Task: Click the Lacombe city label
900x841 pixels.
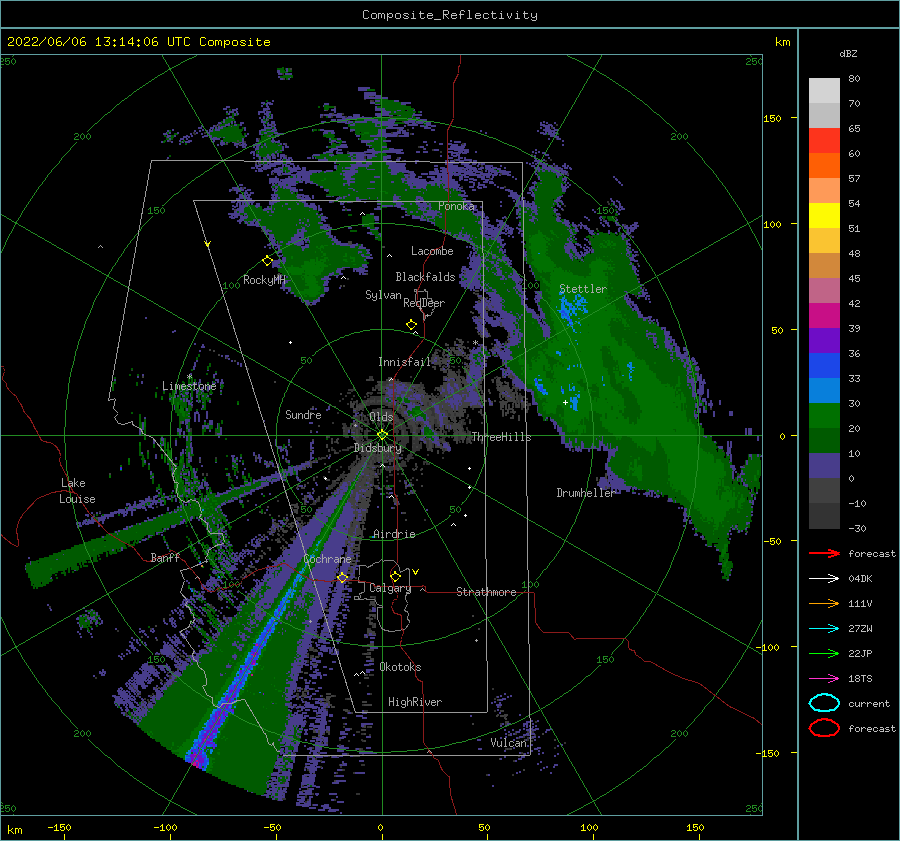Action: click(432, 251)
